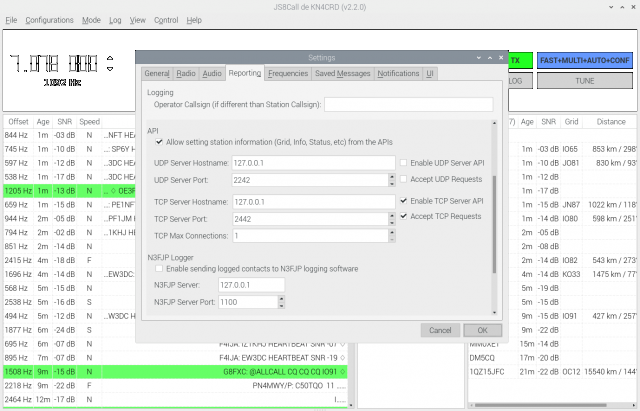Decrease the dial frequency with the down arrow
Screen dimensions: 640x411
coord(110,68)
